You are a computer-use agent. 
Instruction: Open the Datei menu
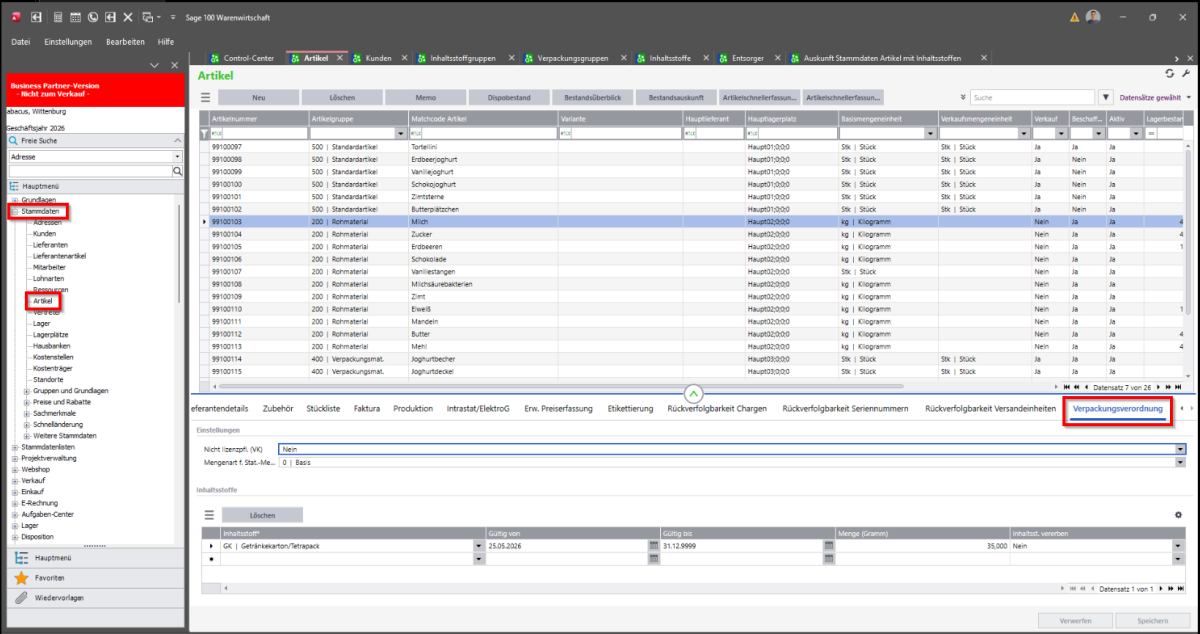coord(20,42)
